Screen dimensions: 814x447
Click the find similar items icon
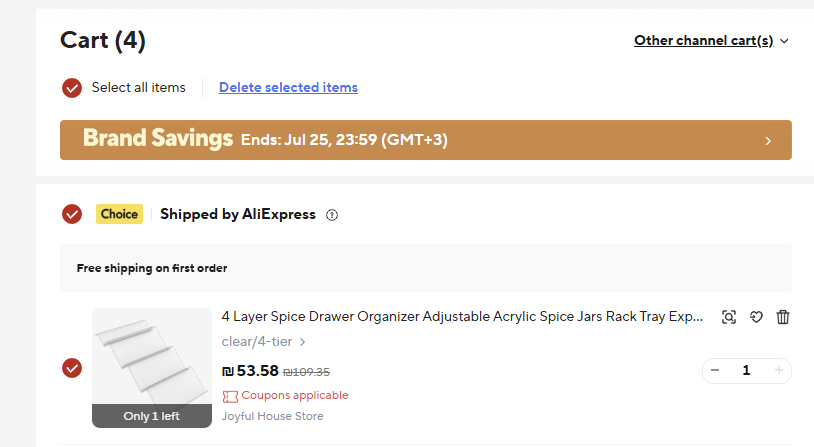click(729, 317)
